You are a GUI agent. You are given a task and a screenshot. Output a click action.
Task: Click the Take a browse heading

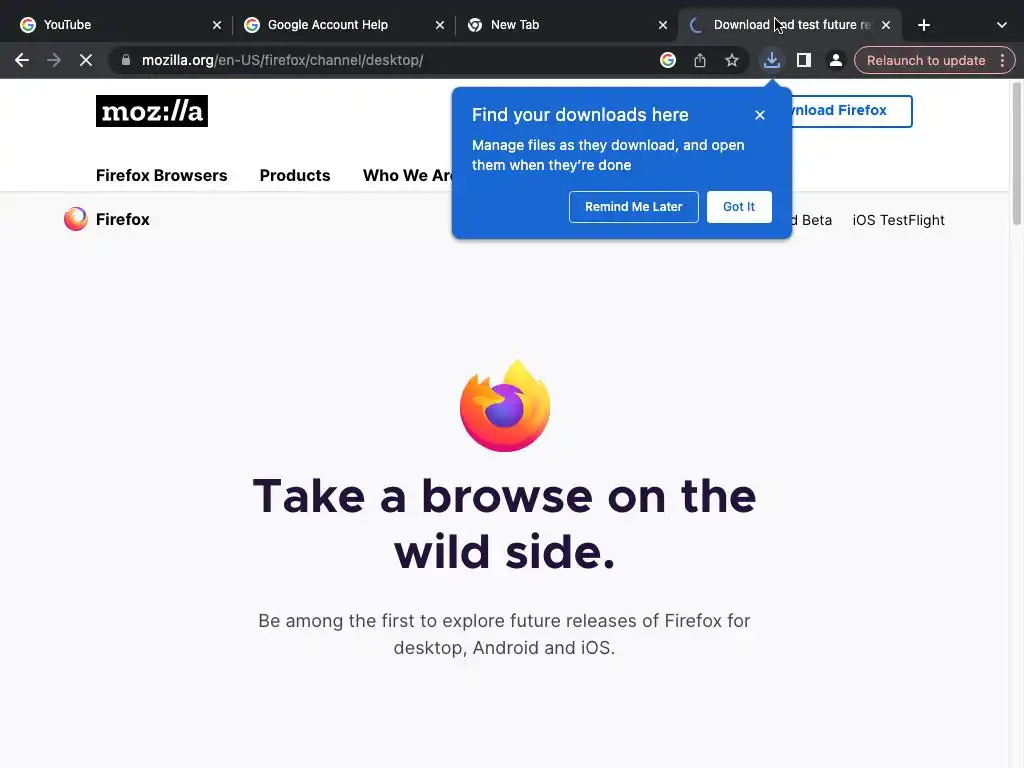[504, 524]
